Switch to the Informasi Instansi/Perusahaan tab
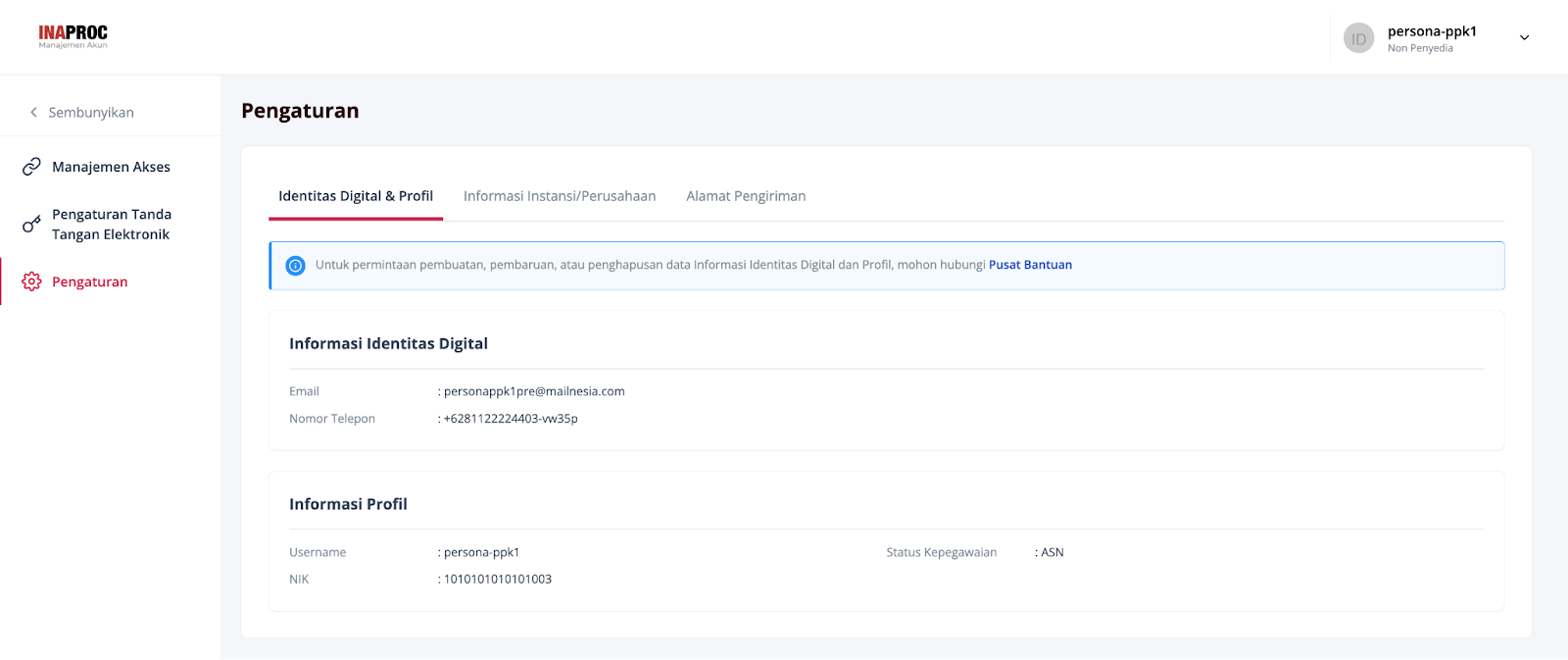The height and width of the screenshot is (660, 1568). pyautogui.click(x=560, y=196)
